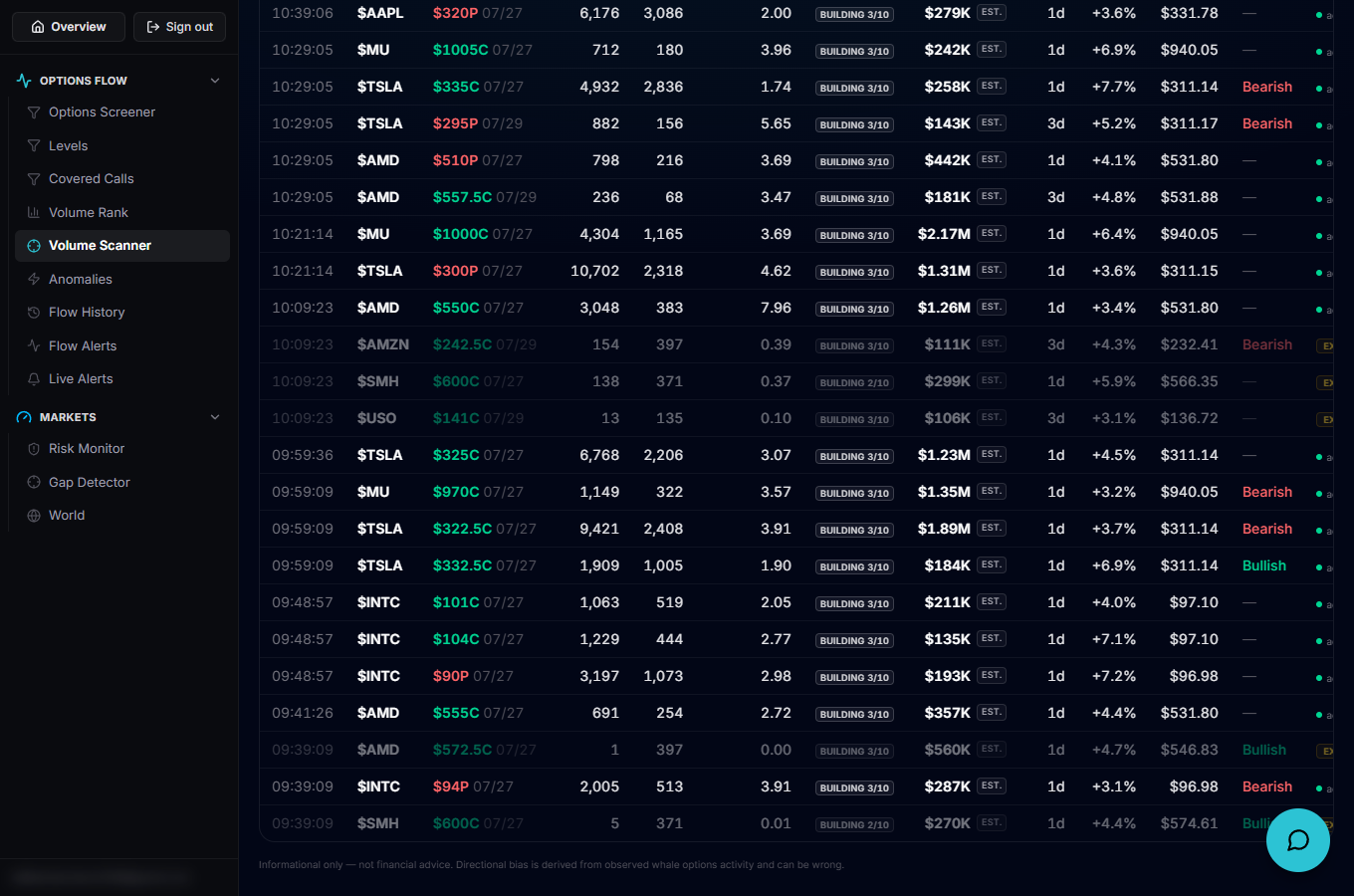Click the $1000C 07/27 contract for $MU
This screenshot has width=1354, height=896.
click(482, 234)
